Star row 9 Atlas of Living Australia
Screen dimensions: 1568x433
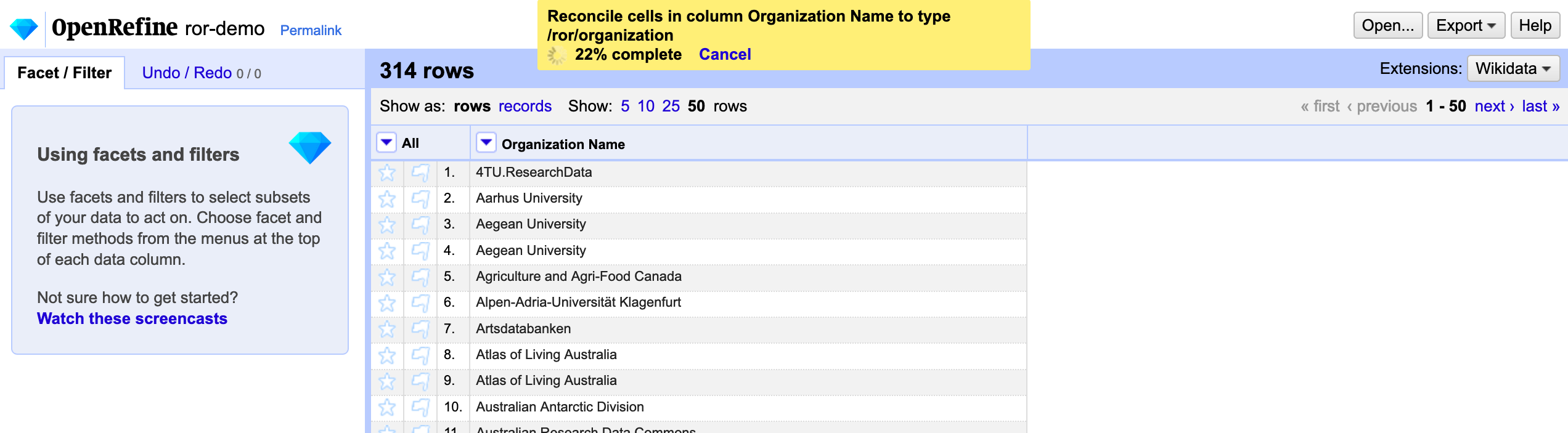(x=387, y=381)
